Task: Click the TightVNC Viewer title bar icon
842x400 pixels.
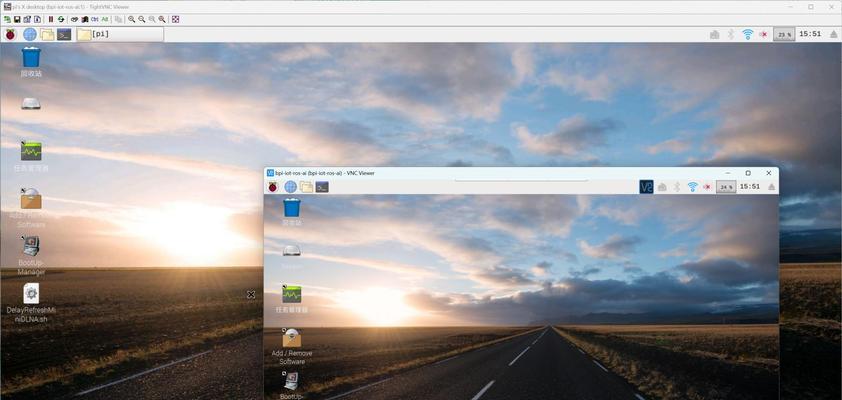Action: click(x=7, y=6)
